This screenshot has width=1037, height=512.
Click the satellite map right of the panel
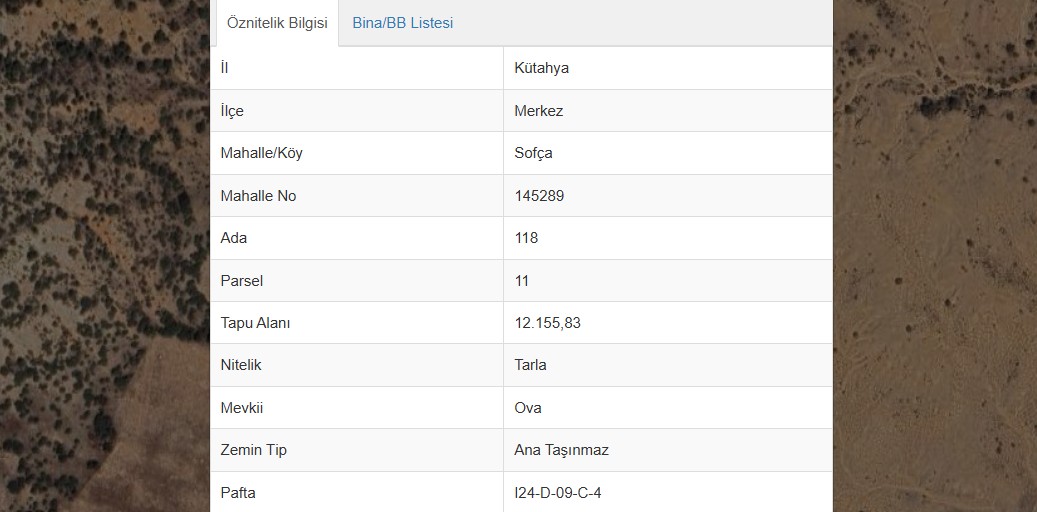point(935,256)
